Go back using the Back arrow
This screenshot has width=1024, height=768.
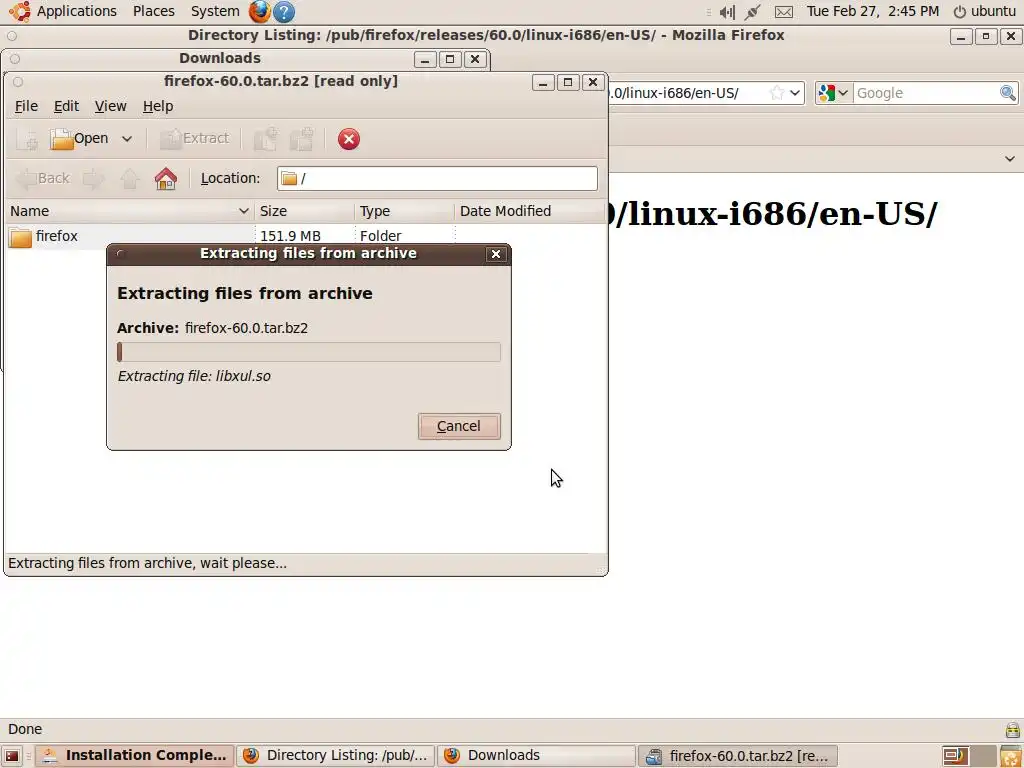tap(43, 178)
